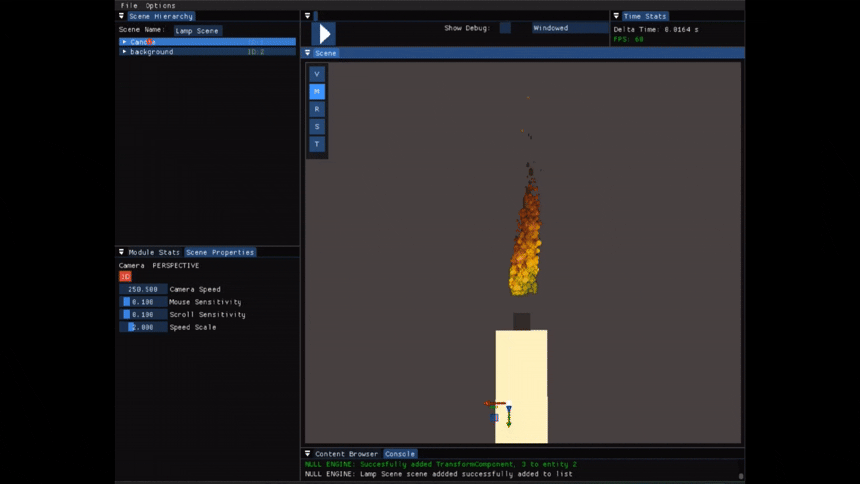Image resolution: width=860 pixels, height=484 pixels.
Task: Activate the M move tool
Action: [317, 92]
